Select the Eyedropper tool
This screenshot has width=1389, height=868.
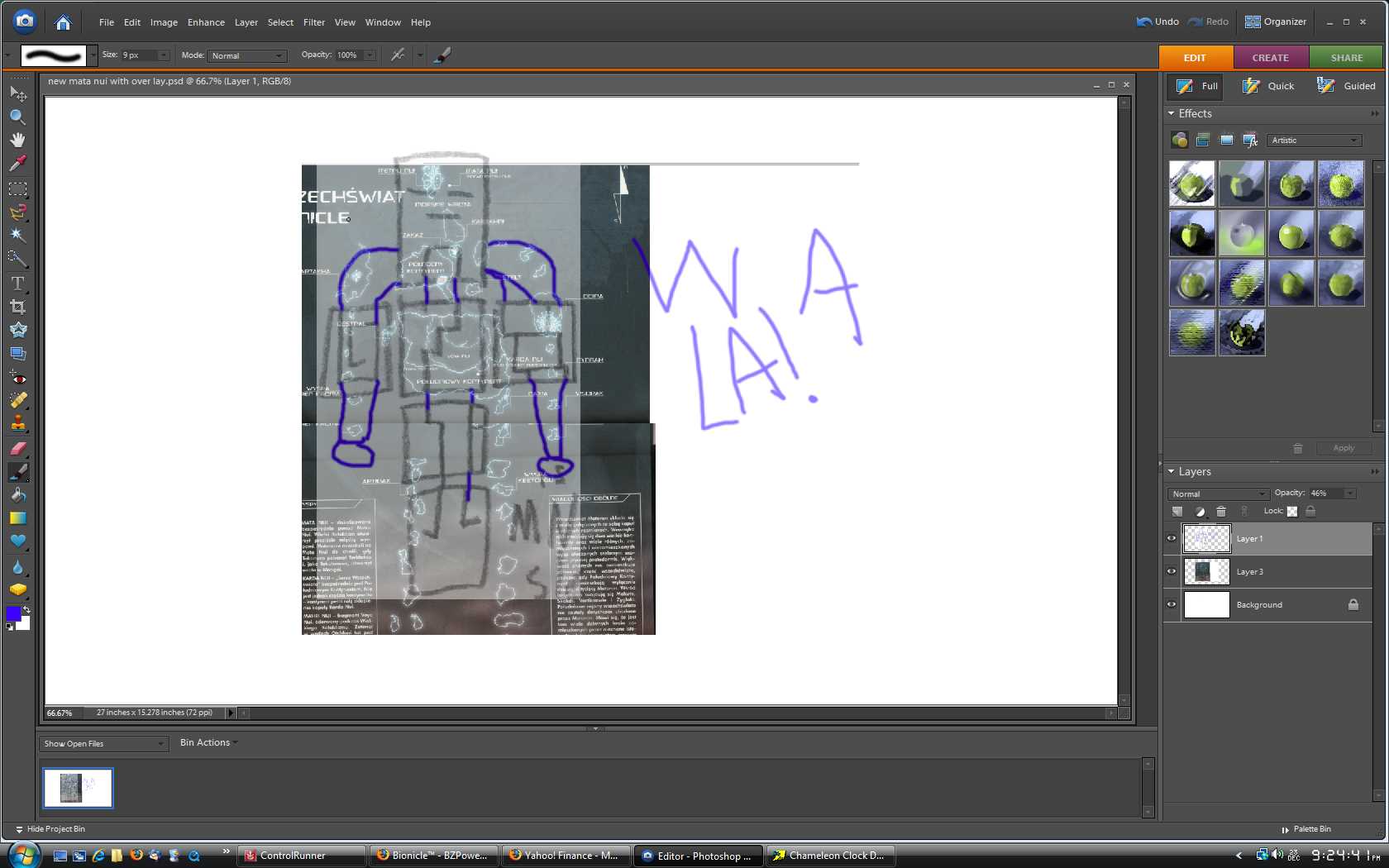pyautogui.click(x=17, y=163)
